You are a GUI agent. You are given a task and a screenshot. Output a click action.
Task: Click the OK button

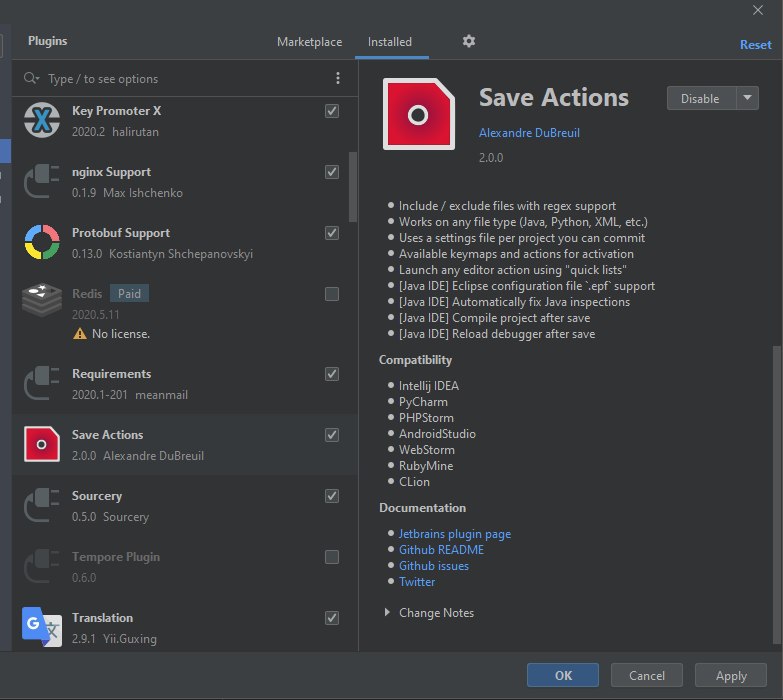[x=563, y=675]
